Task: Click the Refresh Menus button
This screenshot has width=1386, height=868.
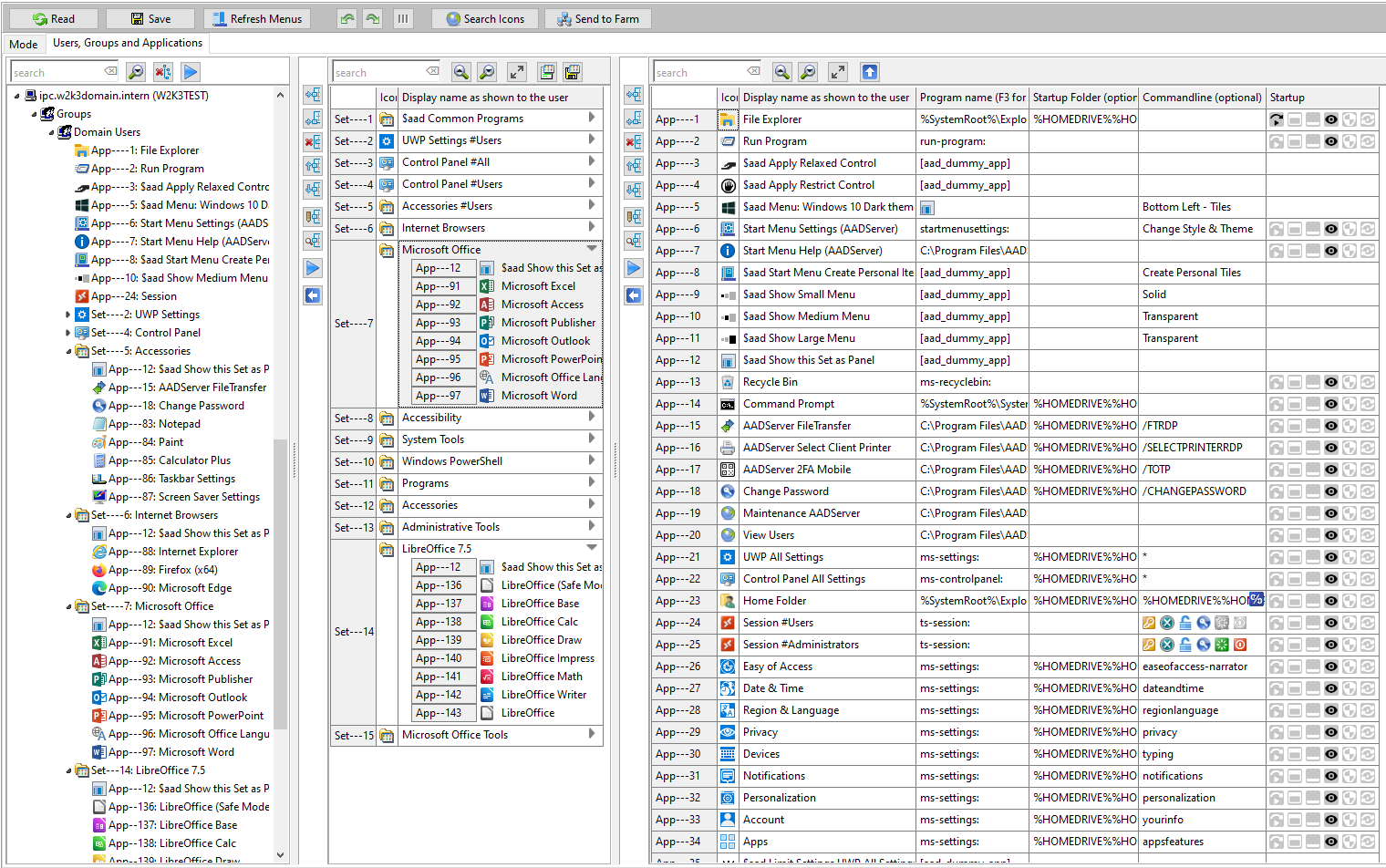Action: pyautogui.click(x=256, y=18)
